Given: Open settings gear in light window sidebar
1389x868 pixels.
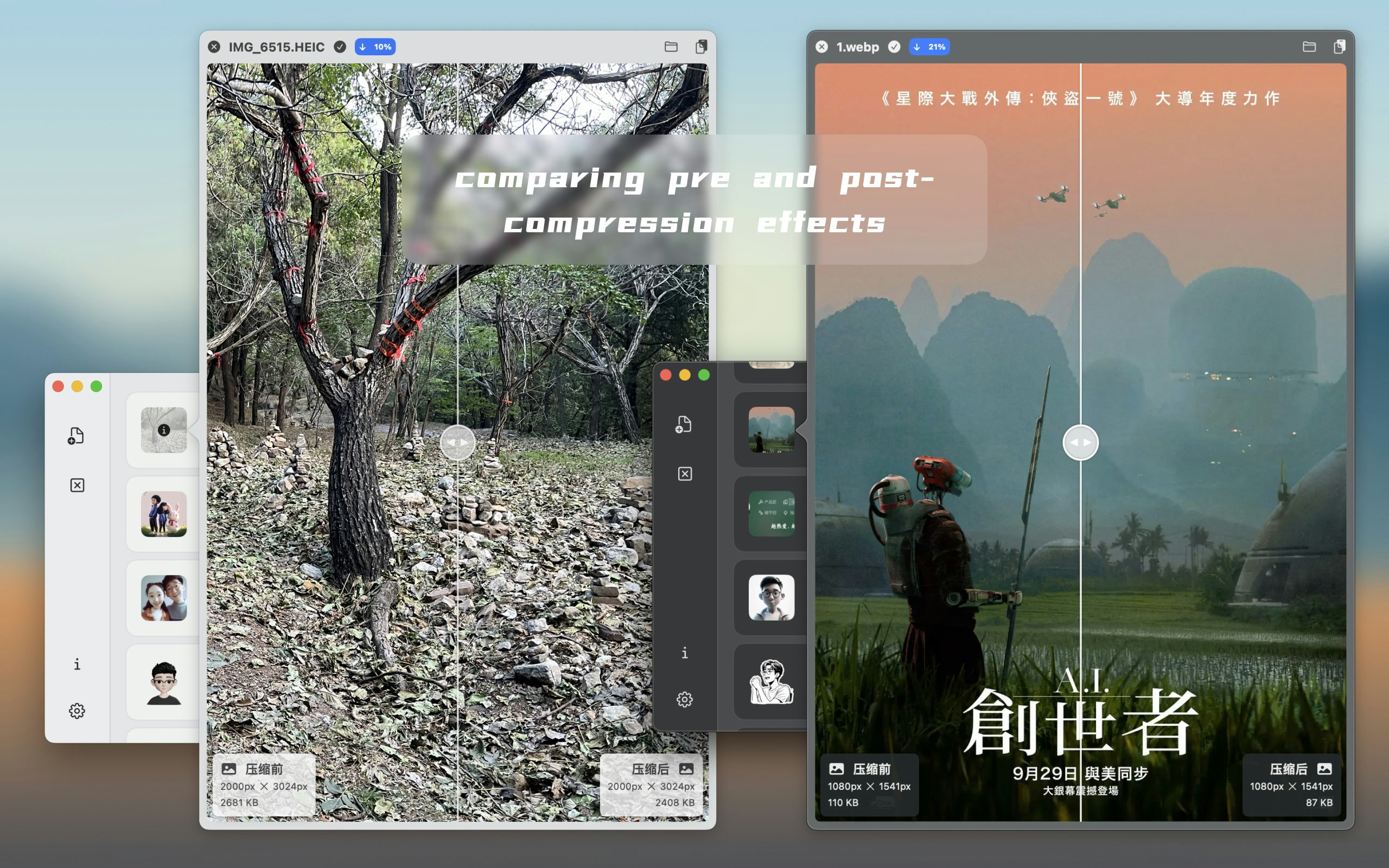Looking at the screenshot, I should pos(77,711).
